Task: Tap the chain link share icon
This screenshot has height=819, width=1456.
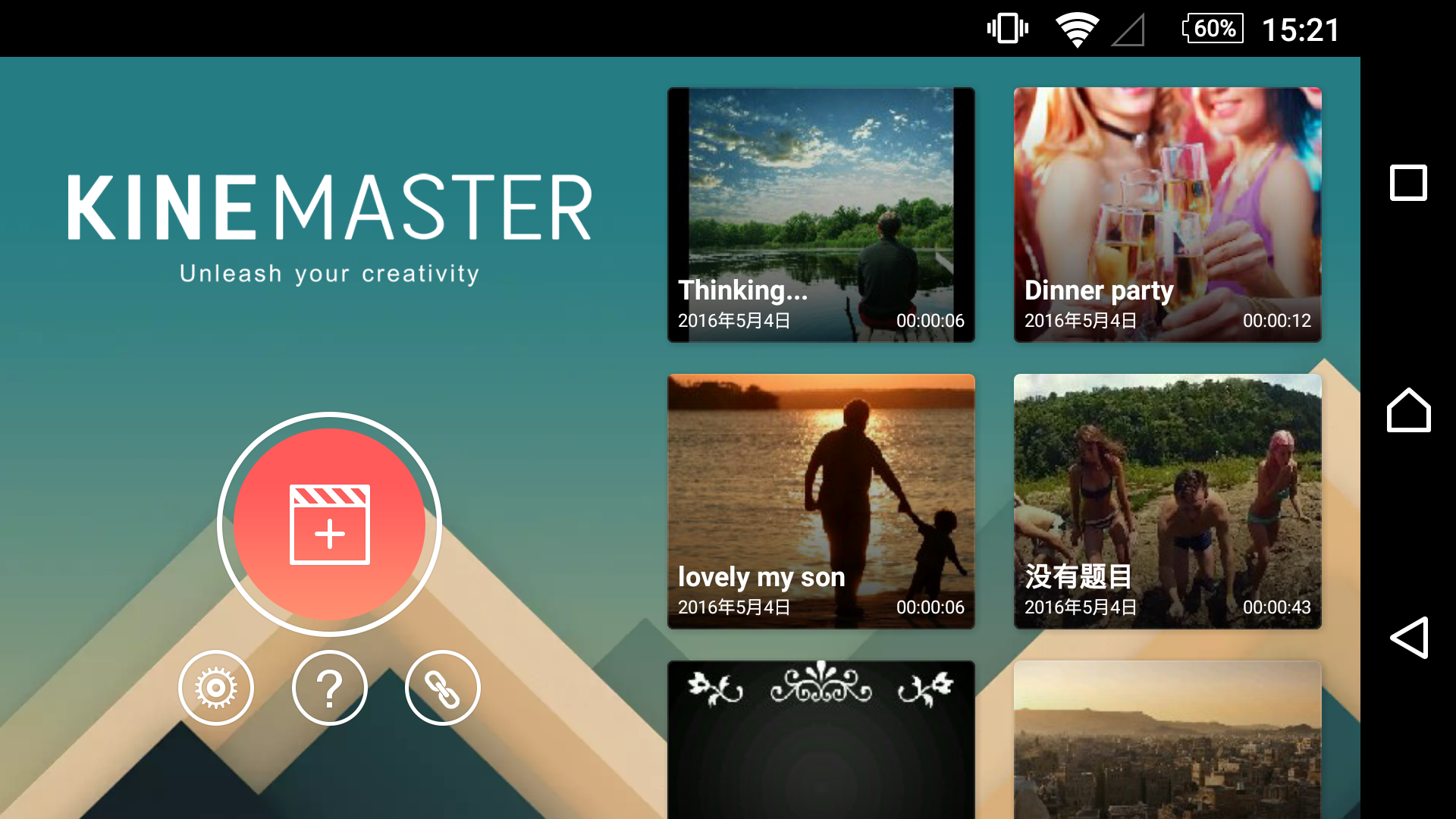Action: point(443,688)
